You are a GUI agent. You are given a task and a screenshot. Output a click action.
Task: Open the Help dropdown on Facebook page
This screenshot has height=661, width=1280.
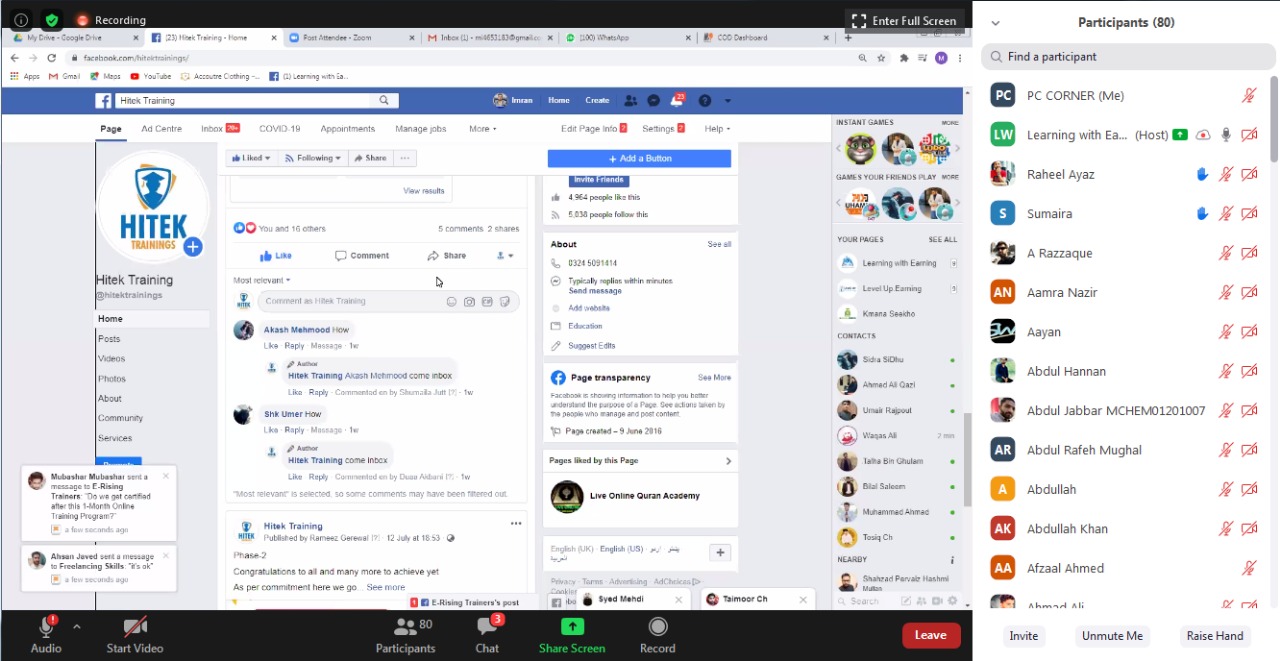(717, 129)
